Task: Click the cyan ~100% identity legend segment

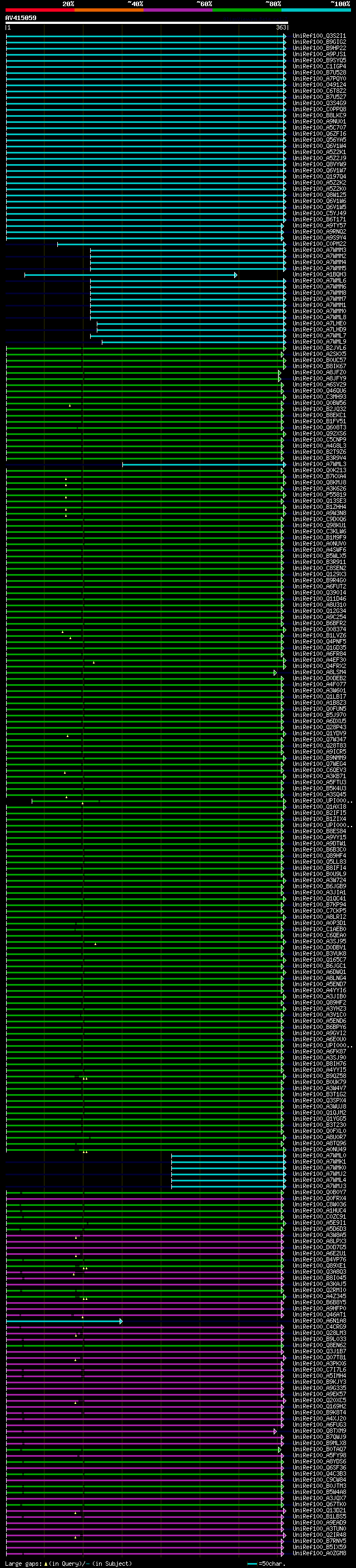Action: point(316,10)
